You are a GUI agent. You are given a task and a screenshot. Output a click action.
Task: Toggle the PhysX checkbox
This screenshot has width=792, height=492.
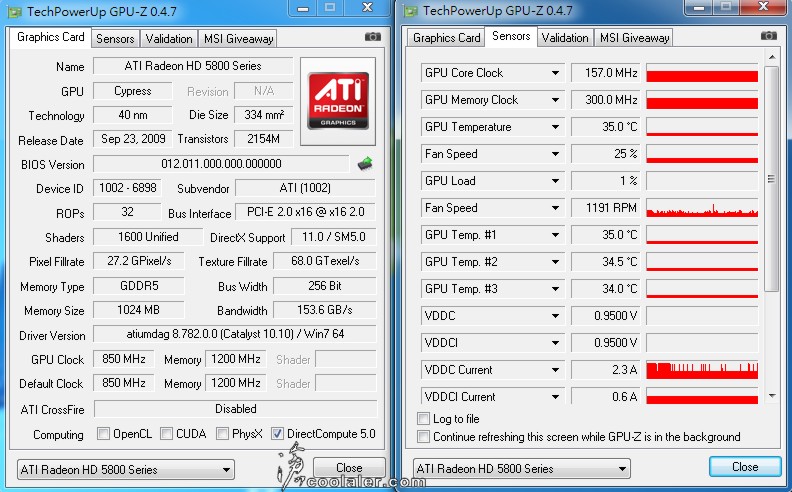pos(222,433)
